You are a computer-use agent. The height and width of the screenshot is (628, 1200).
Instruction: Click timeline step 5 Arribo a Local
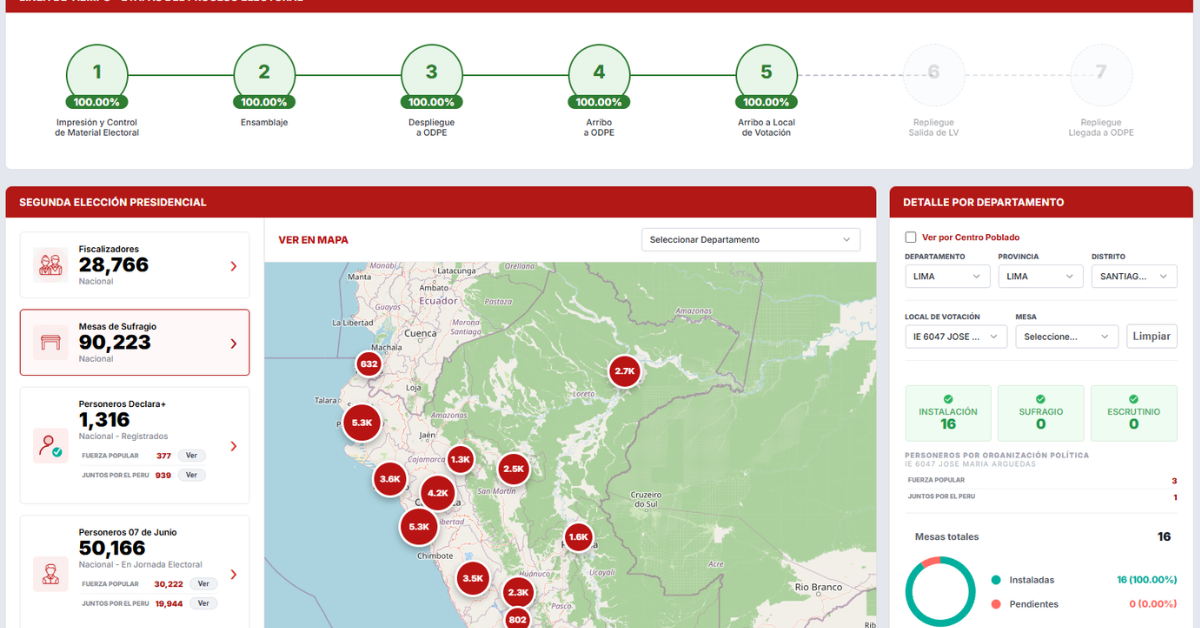[x=766, y=74]
